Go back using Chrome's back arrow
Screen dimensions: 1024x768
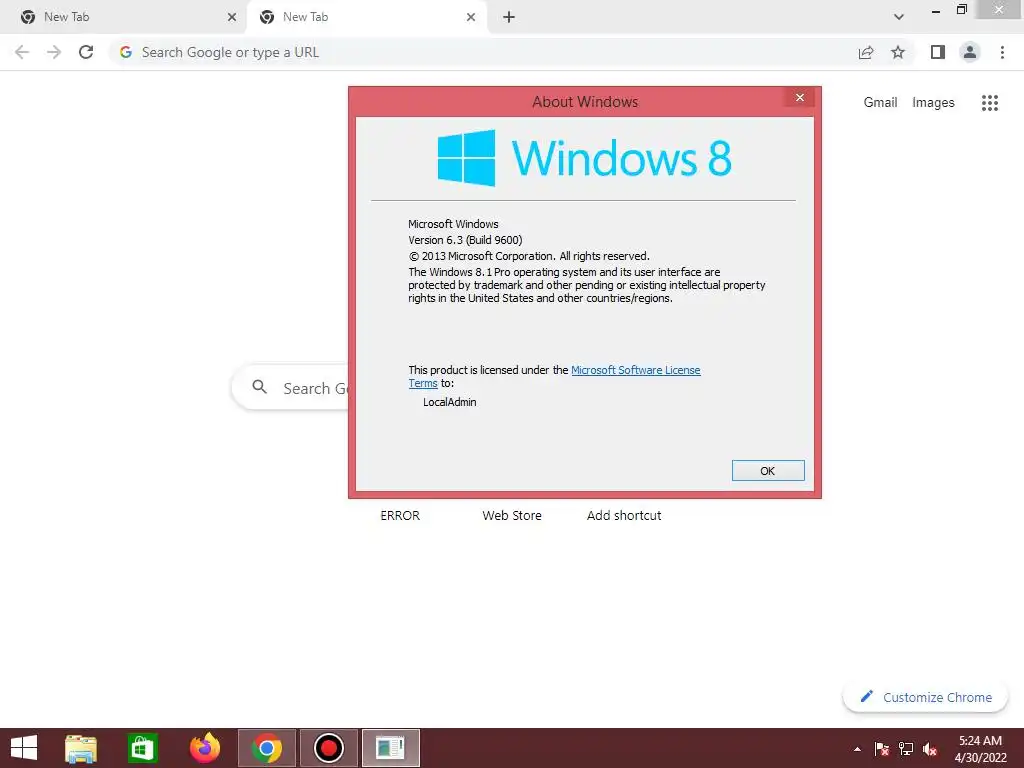22,52
